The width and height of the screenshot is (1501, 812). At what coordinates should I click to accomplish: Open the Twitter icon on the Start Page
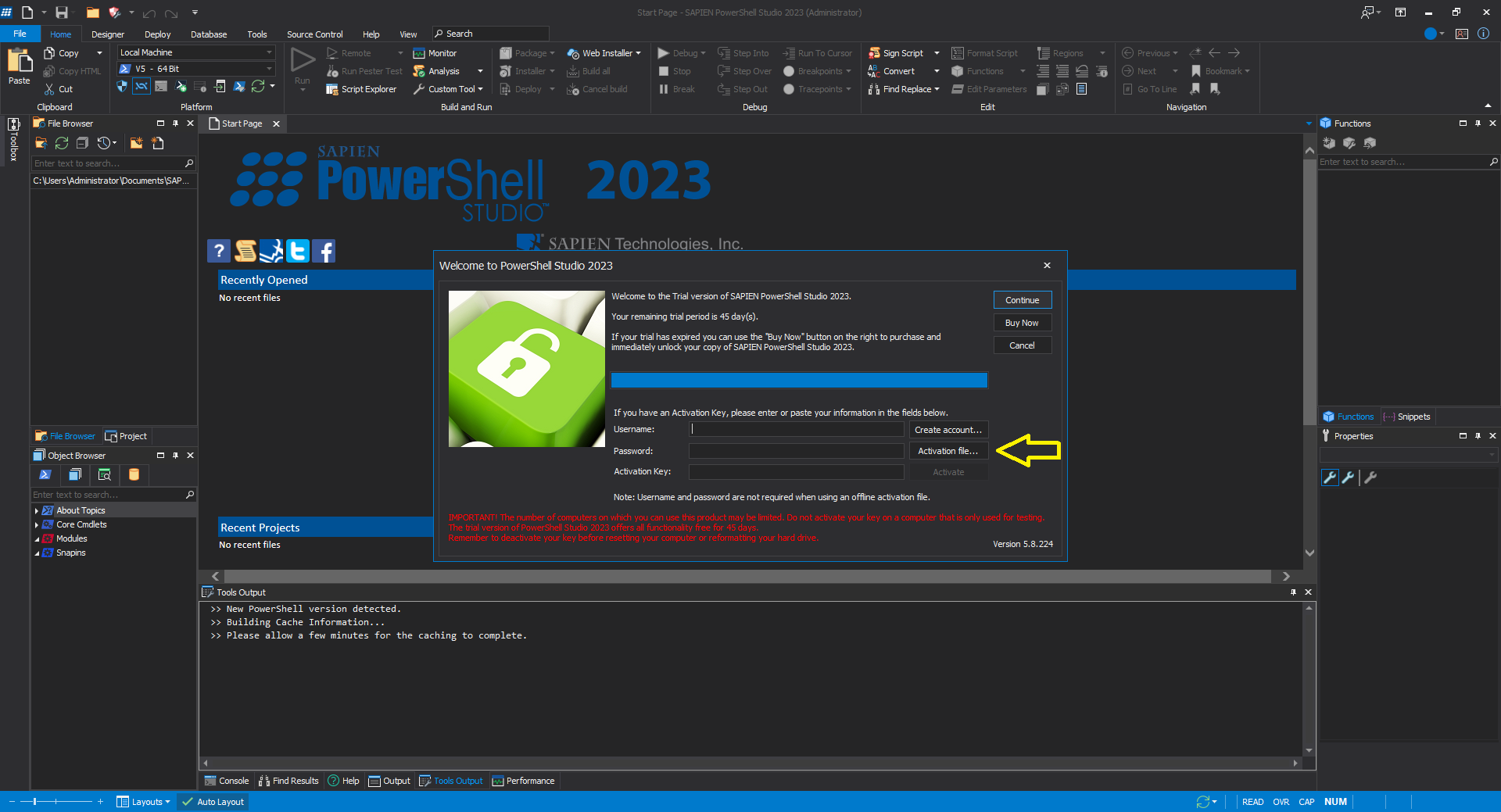(298, 251)
